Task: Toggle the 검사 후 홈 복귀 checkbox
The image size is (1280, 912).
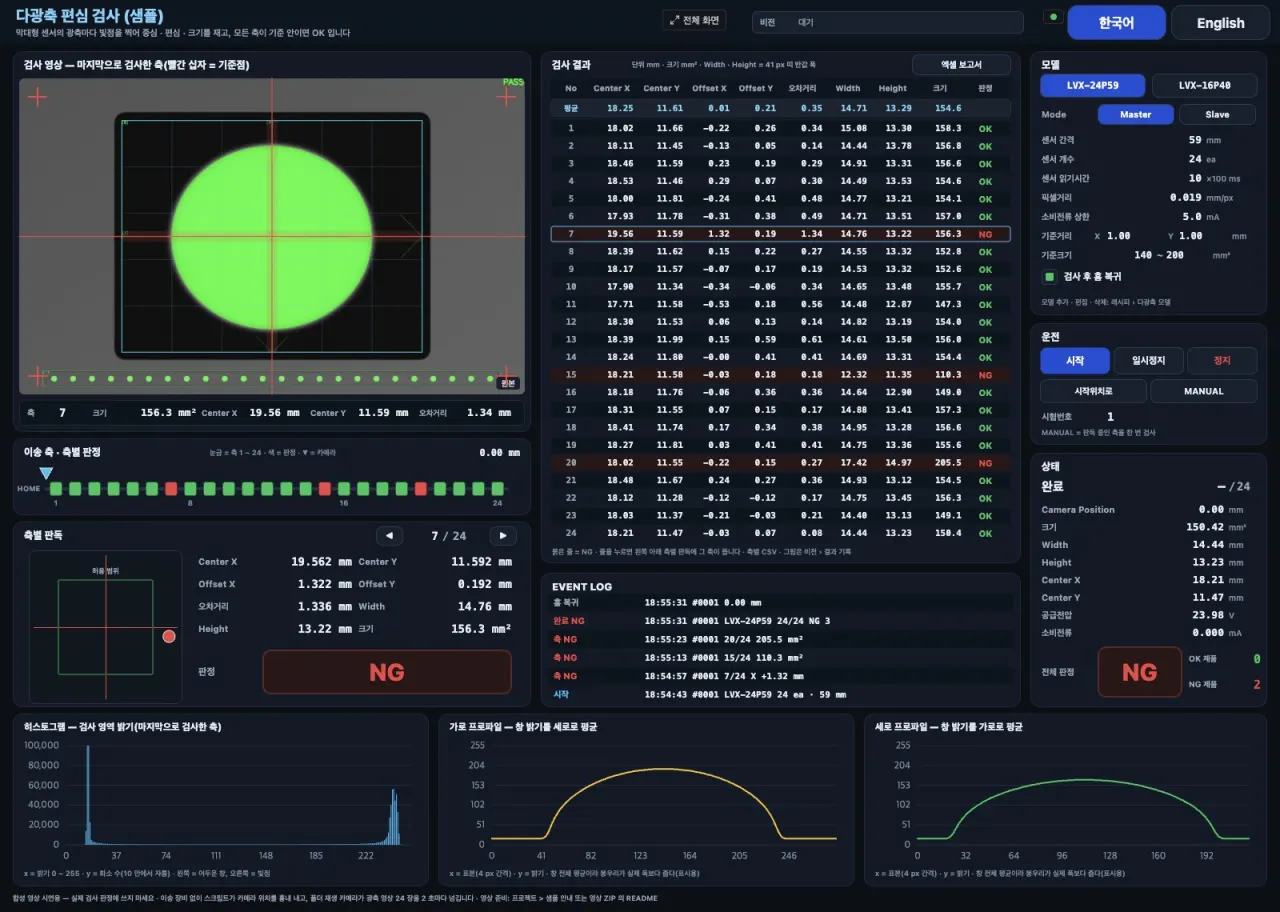Action: pyautogui.click(x=1050, y=276)
